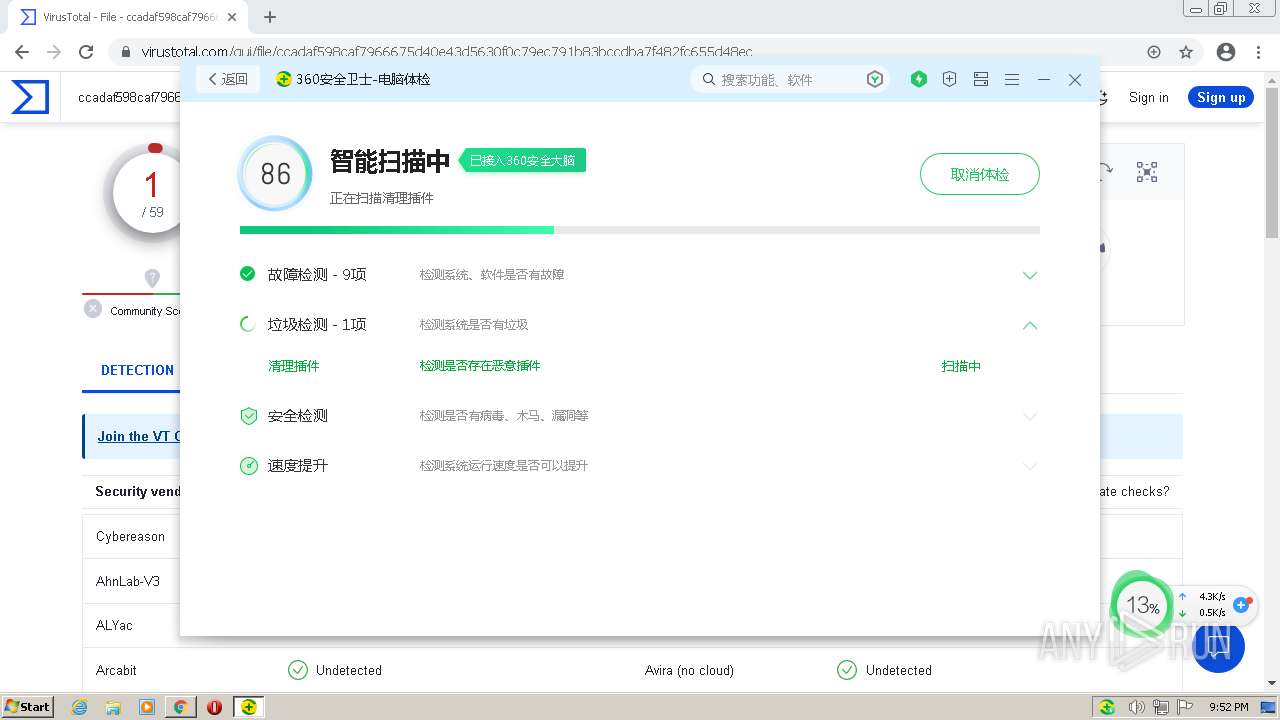
Task: Click the VirusTotal logo in browser page
Action: pos(30,97)
